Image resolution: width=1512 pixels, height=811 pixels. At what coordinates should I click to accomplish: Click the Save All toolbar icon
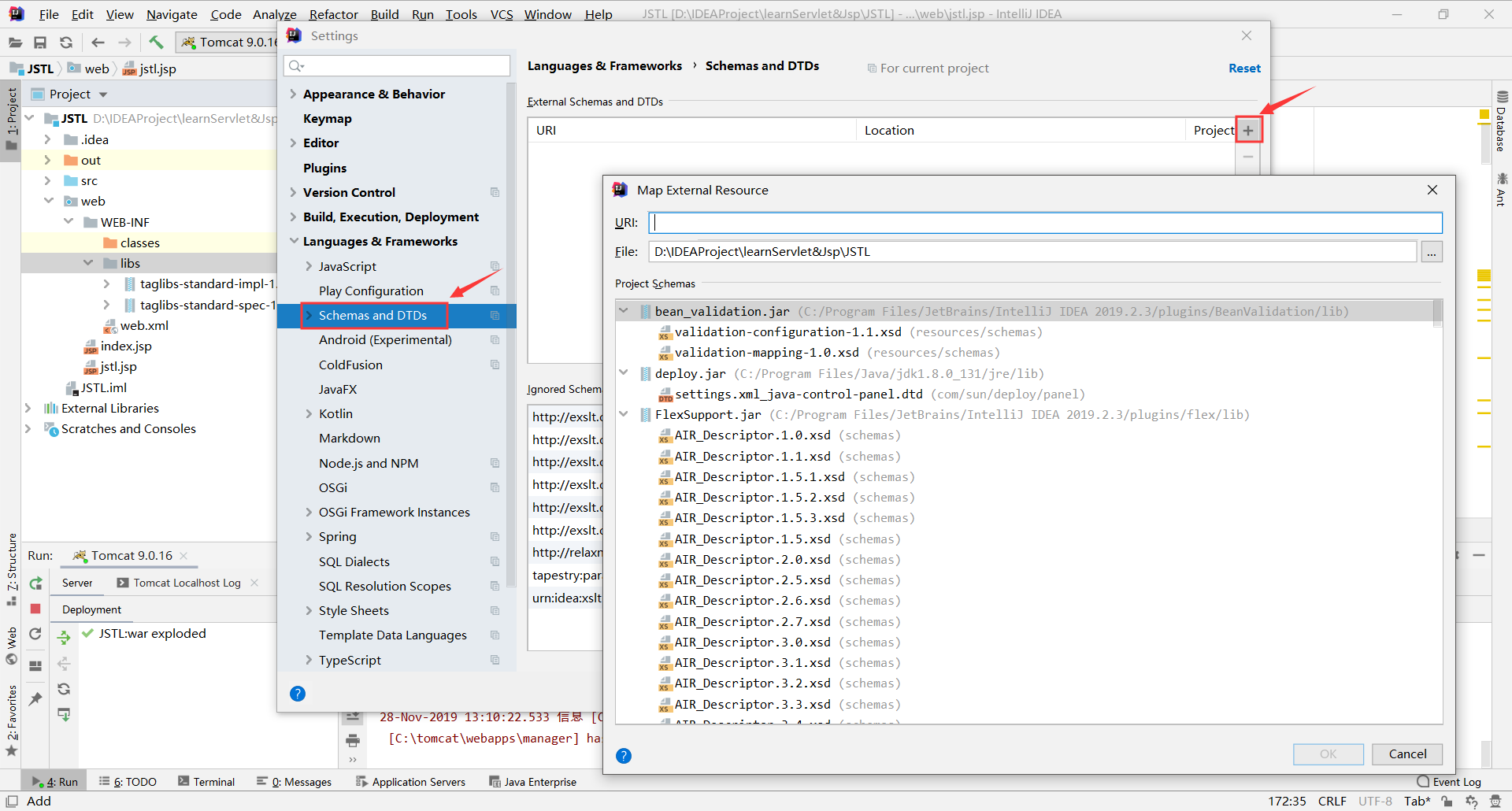click(40, 43)
